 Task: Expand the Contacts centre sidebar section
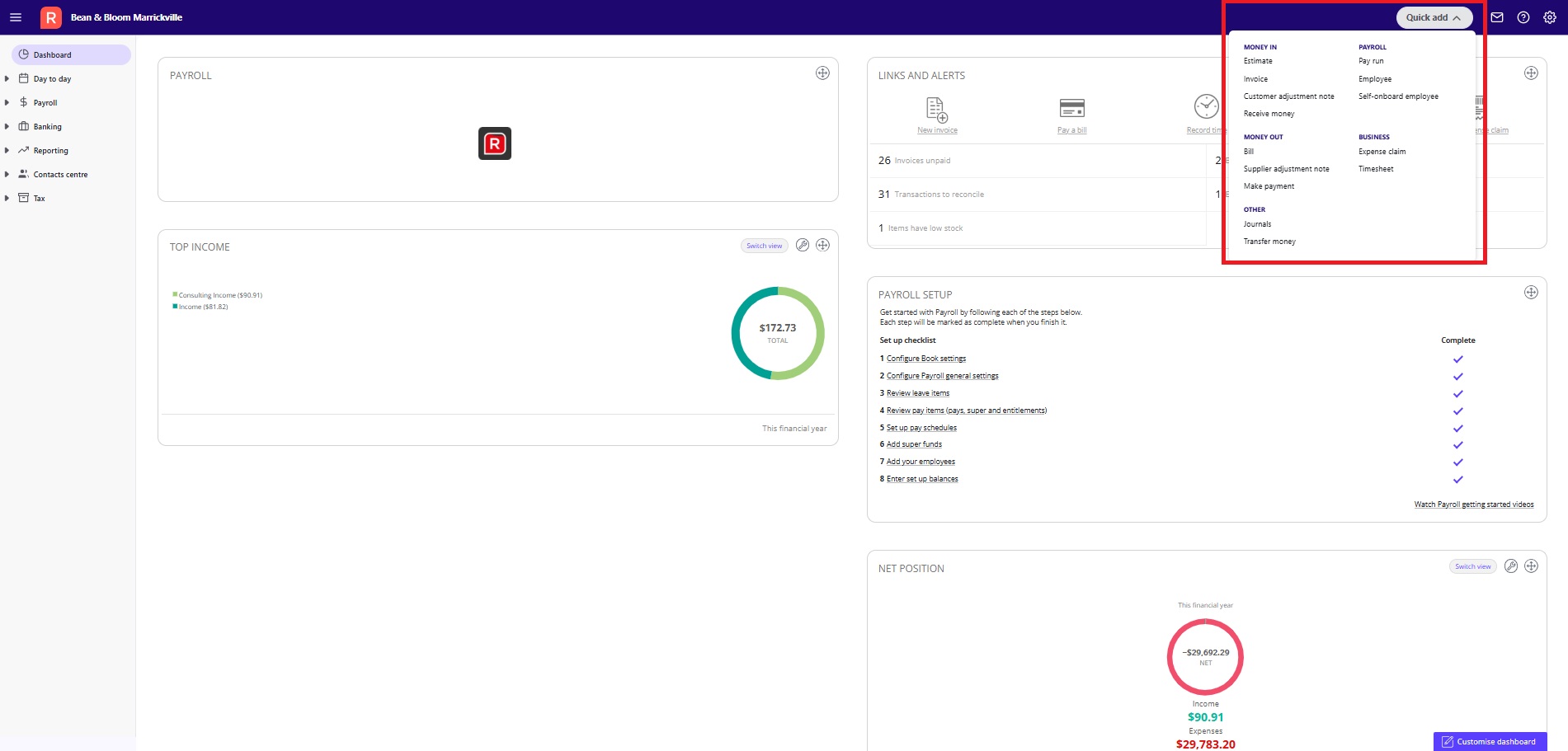[7, 175]
